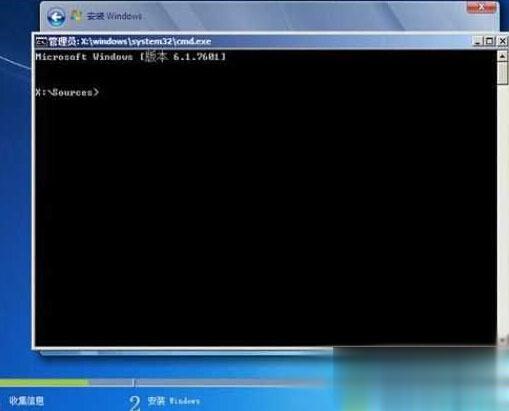
Task: Click the green installation progress bar
Action: pos(44,382)
